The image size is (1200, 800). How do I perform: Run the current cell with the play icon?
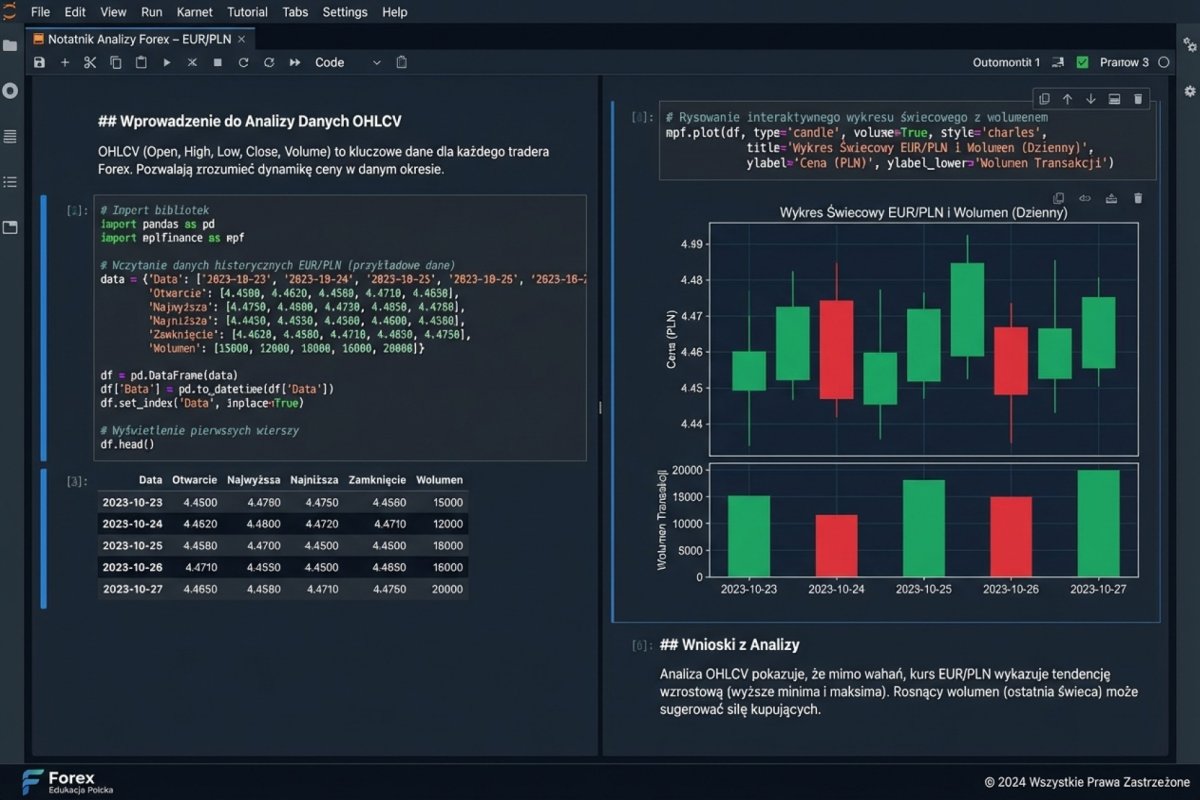(166, 62)
